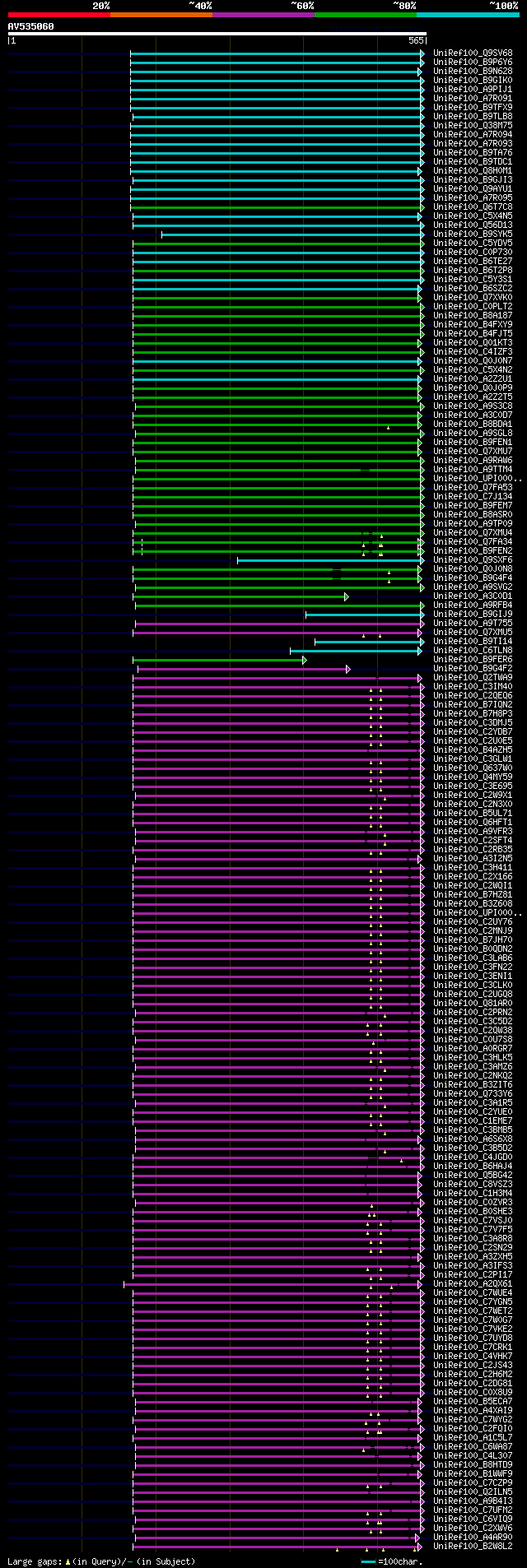Select the UniRef100_B2W8L2 label
Image resolution: width=527 pixels, height=1568 pixels.
click(x=473, y=1547)
